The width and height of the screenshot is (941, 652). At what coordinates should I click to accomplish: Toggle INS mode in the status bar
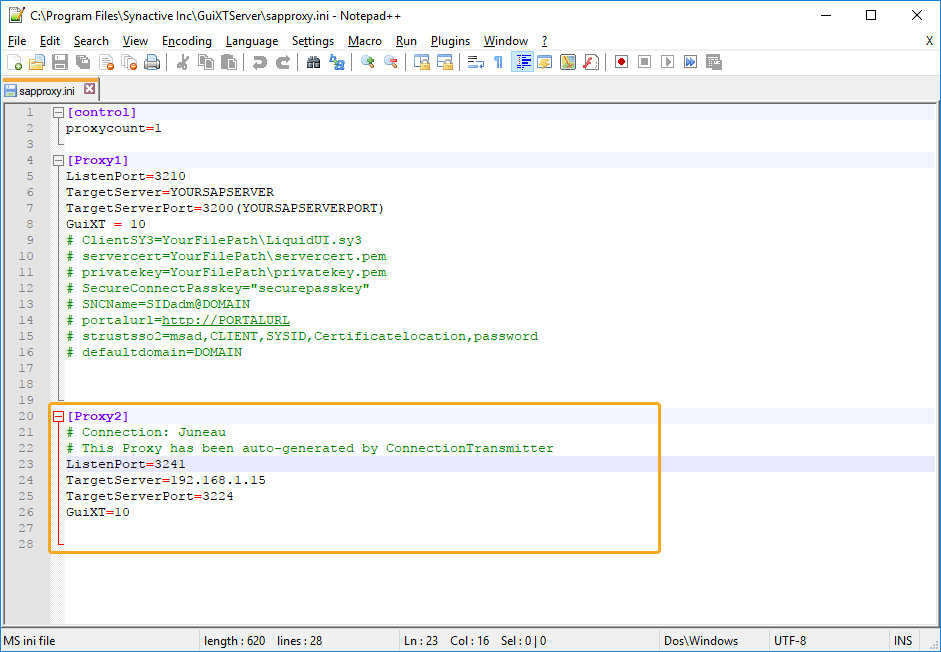(903, 641)
